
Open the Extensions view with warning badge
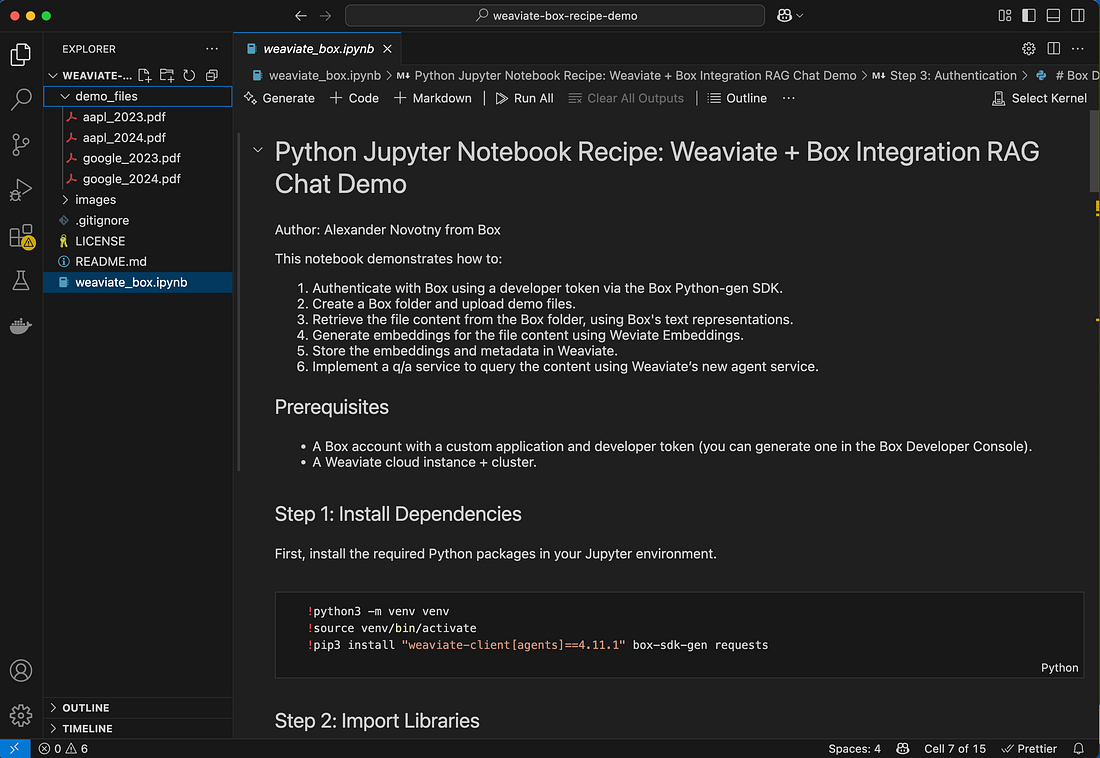tap(20, 236)
